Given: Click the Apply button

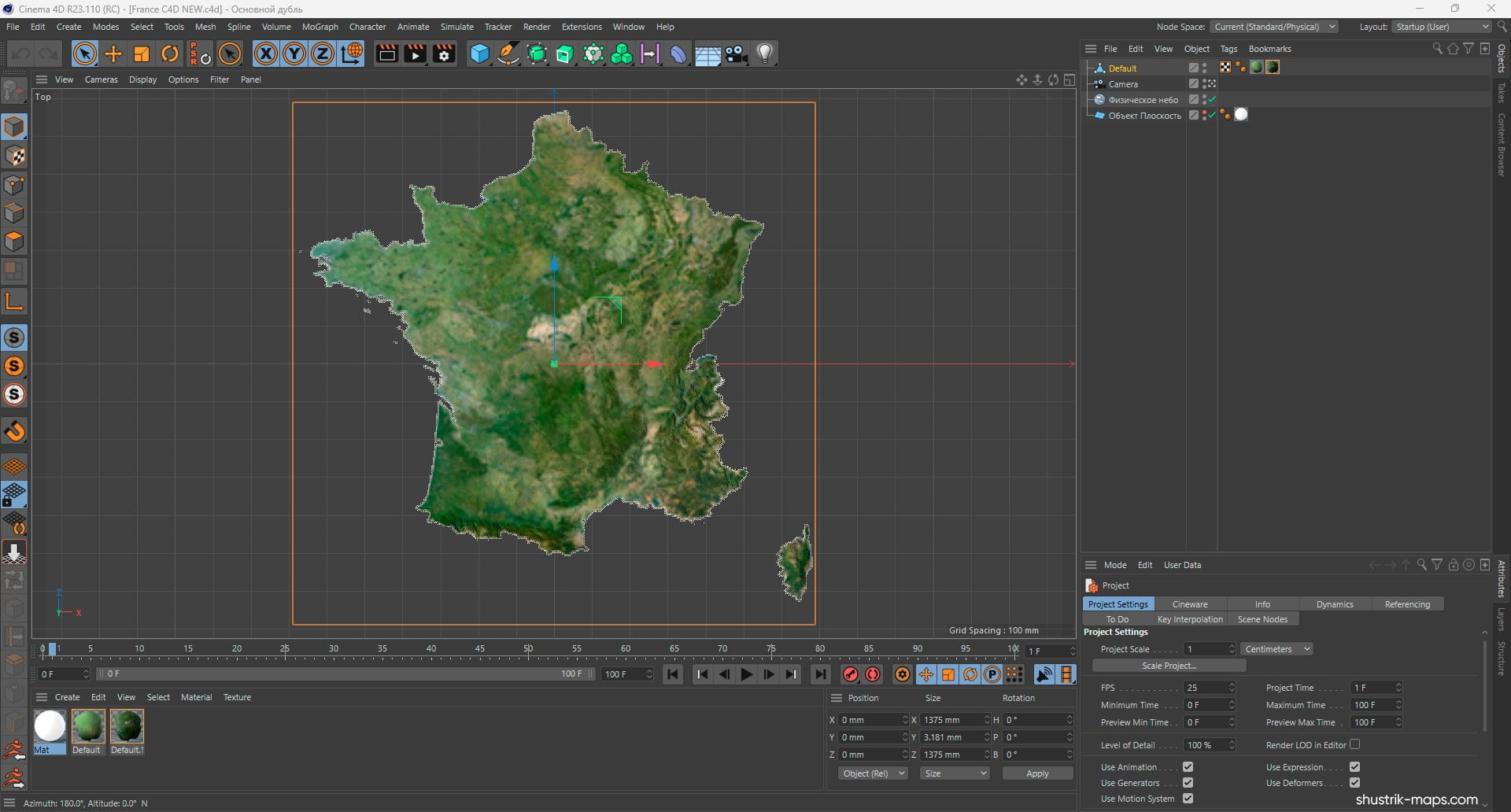Looking at the screenshot, I should (x=1037, y=773).
